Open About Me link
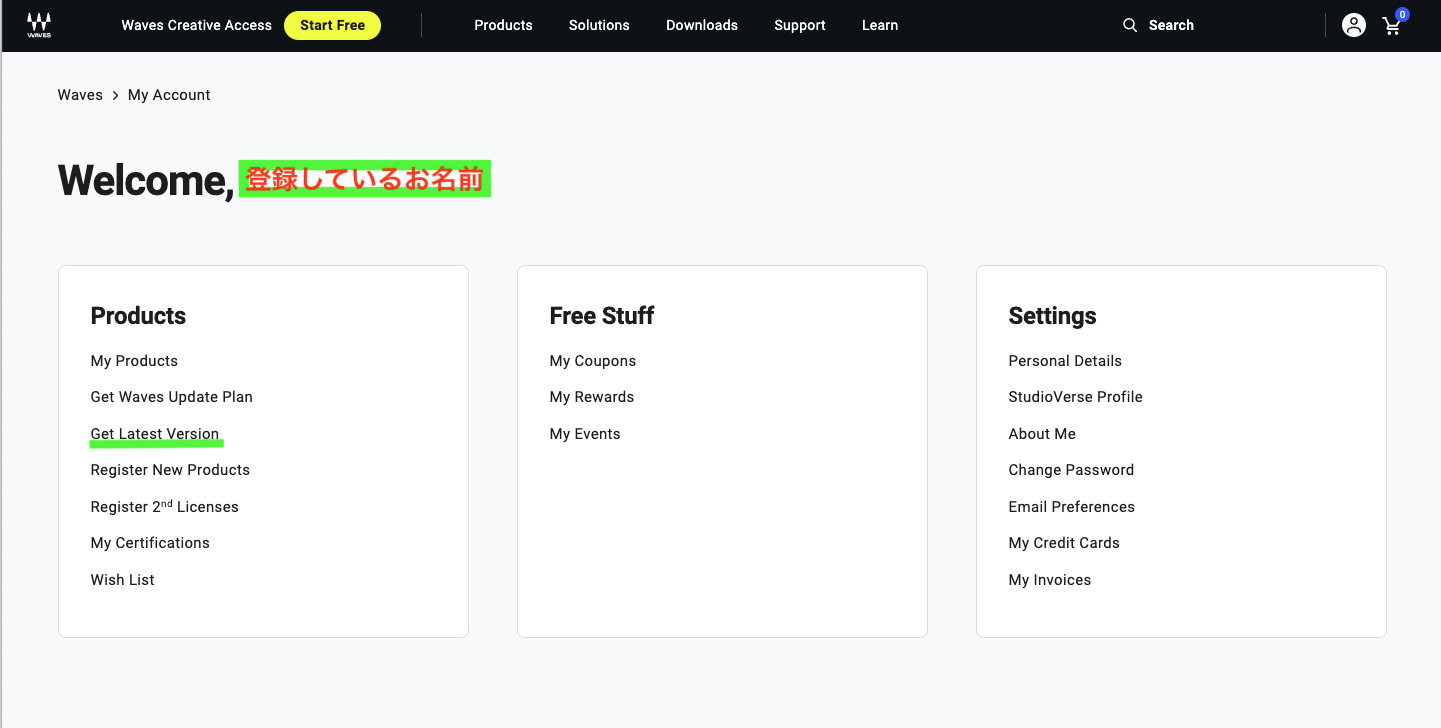 point(1042,434)
